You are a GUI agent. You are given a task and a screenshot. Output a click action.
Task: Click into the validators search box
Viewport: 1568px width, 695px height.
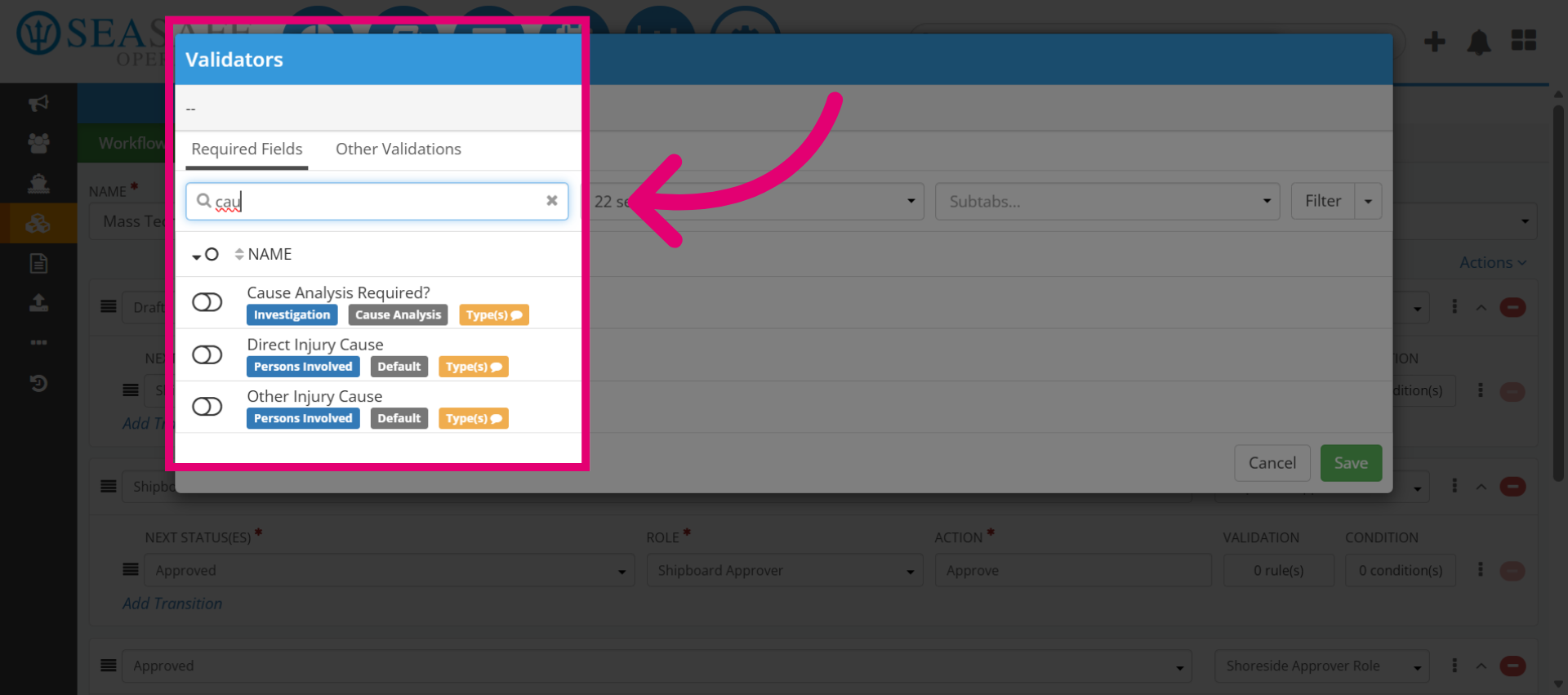point(376,201)
